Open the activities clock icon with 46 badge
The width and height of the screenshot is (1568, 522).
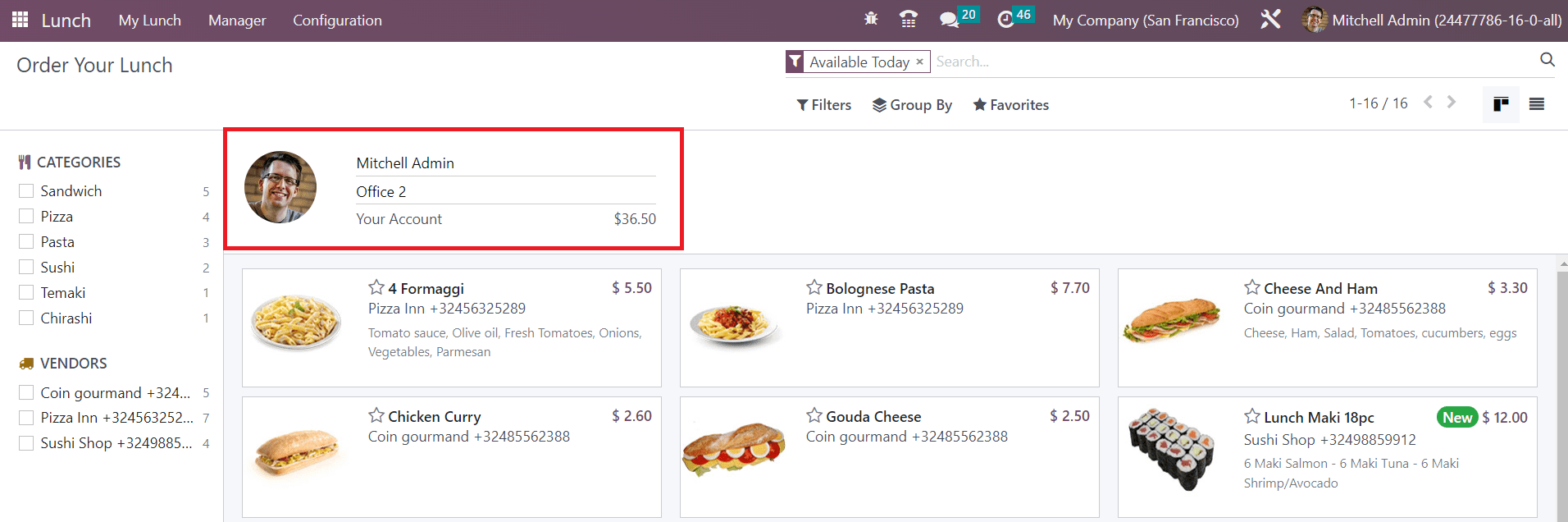[1015, 18]
